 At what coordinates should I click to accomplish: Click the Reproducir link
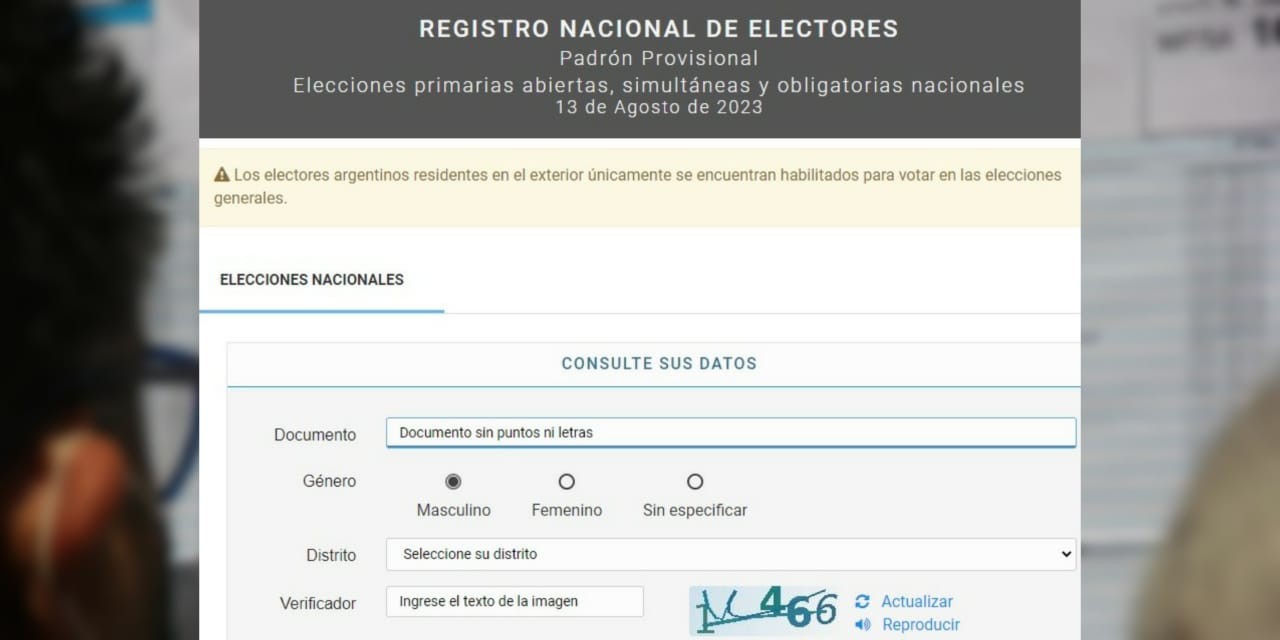919,624
